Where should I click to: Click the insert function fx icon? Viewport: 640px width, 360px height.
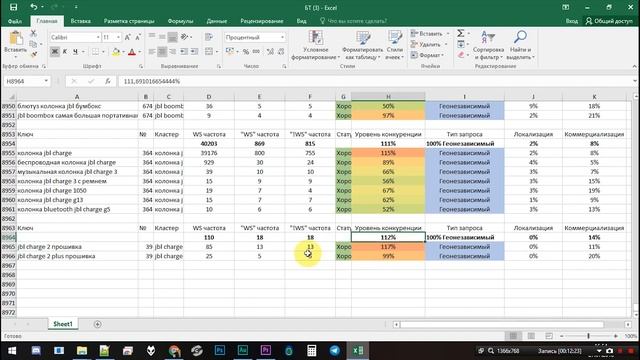(x=108, y=81)
